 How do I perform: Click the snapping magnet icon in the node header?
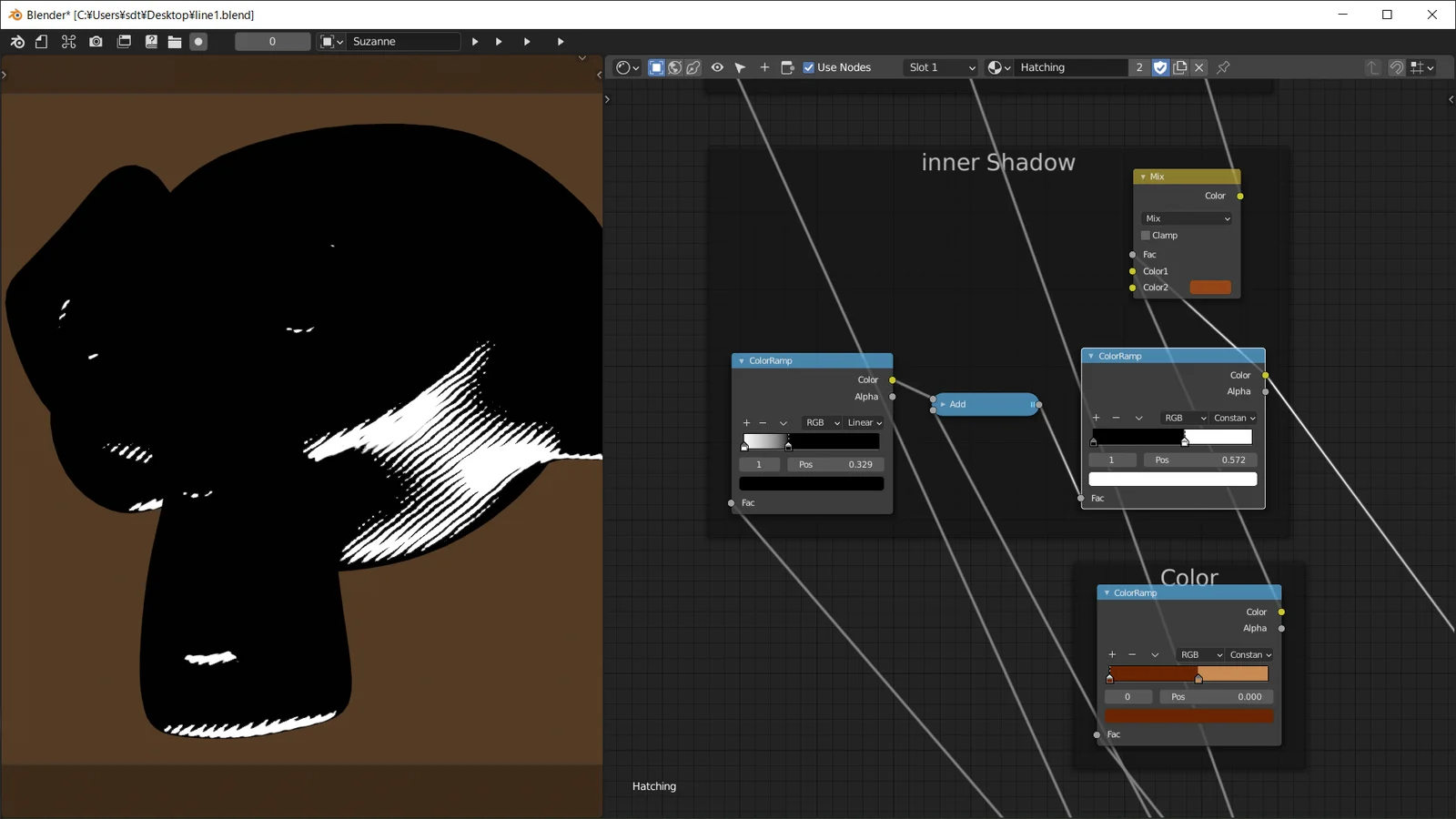1398,67
